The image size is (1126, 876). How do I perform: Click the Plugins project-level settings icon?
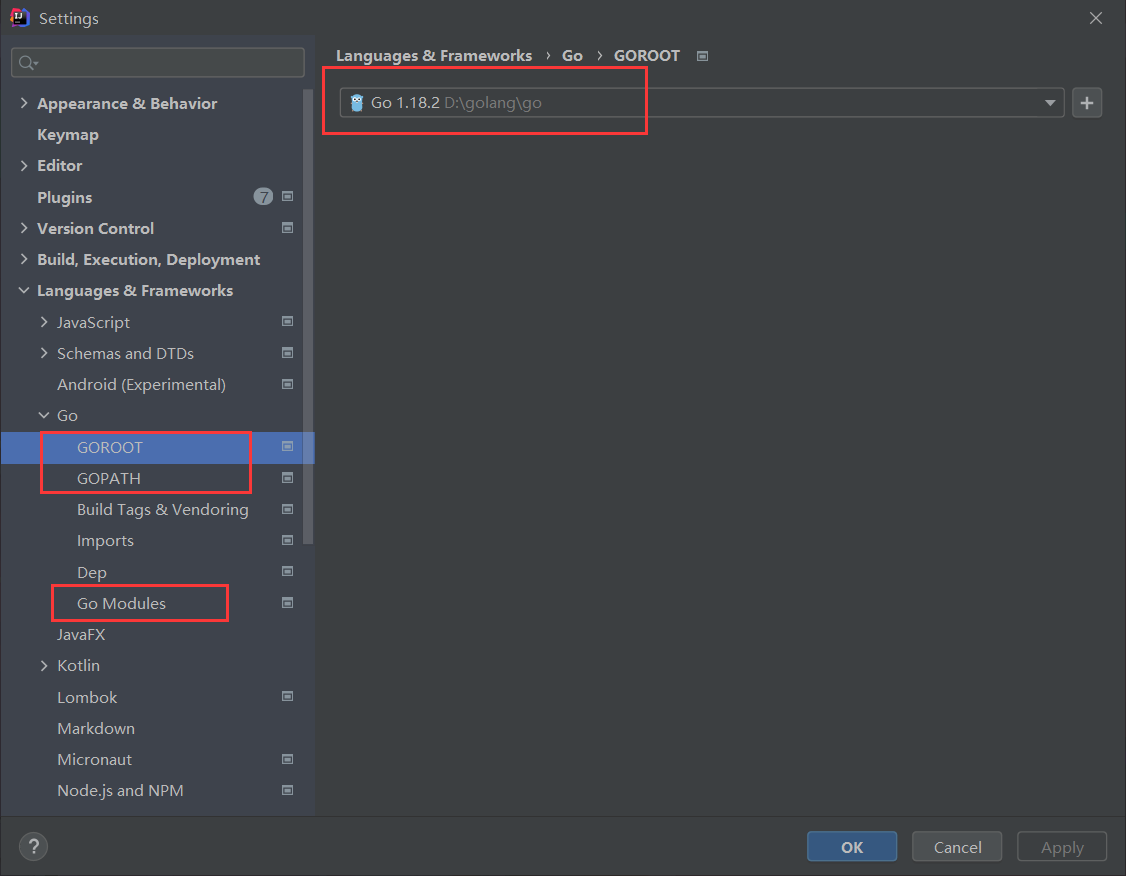pos(287,196)
